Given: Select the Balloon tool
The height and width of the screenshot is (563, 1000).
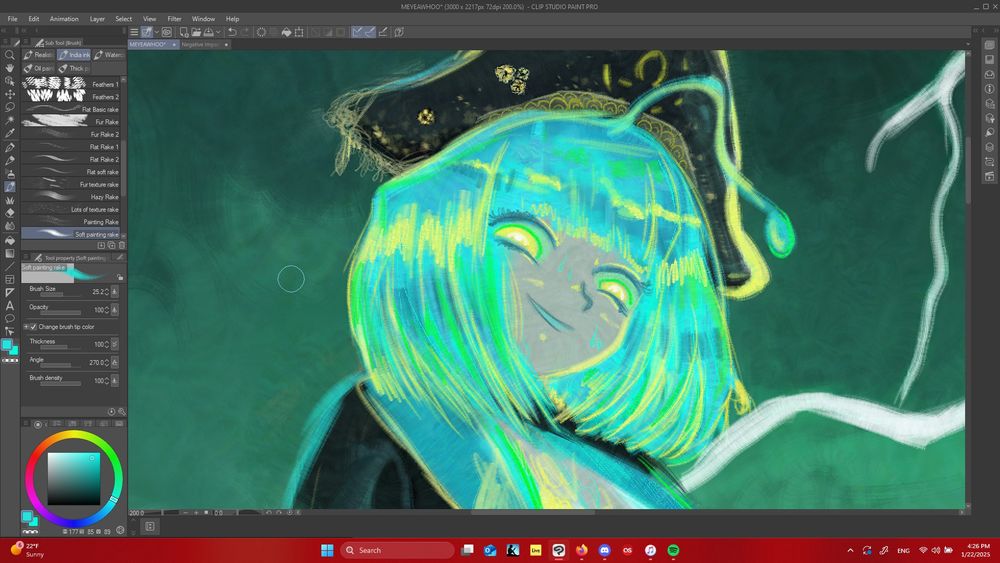Looking at the screenshot, I should [x=10, y=318].
